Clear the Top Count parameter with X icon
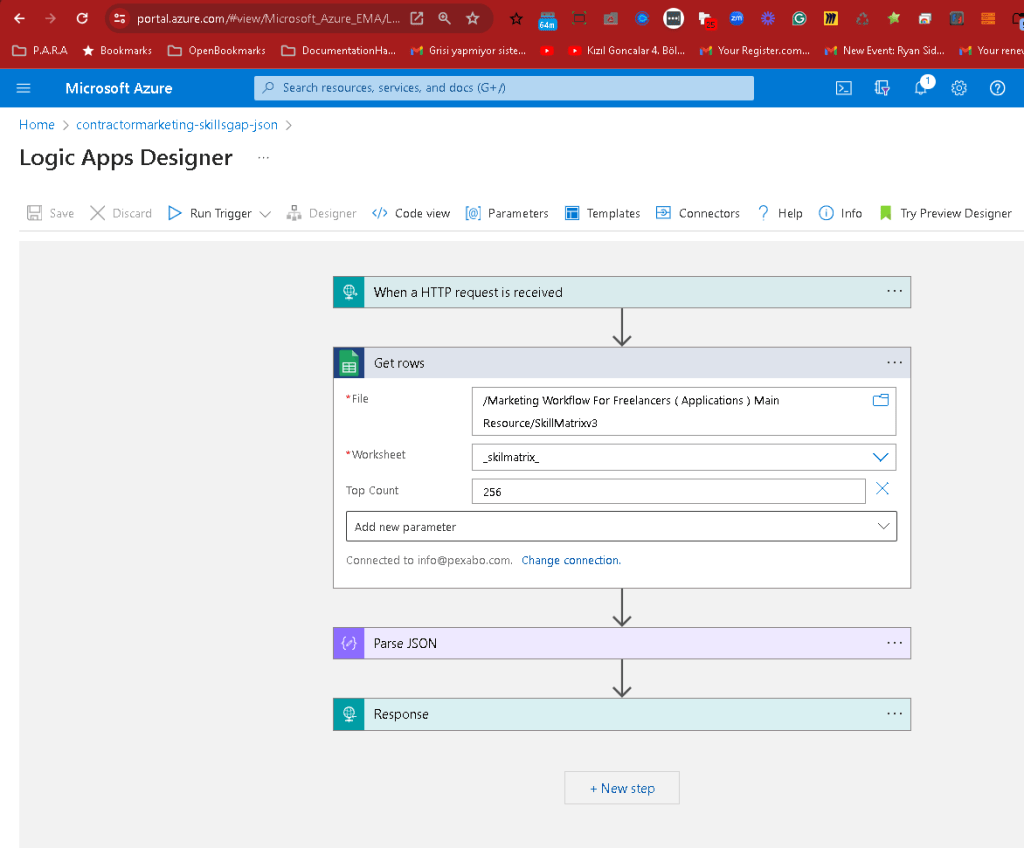The image size is (1024, 848). click(882, 489)
